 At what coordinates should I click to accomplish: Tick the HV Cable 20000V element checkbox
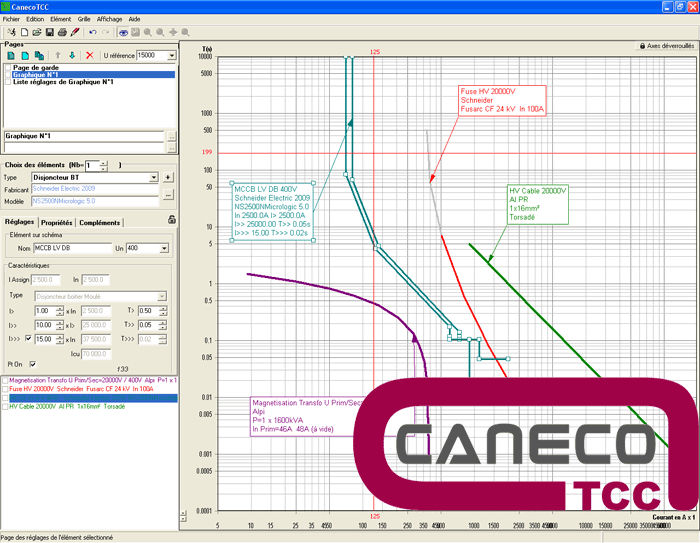[x=5, y=407]
